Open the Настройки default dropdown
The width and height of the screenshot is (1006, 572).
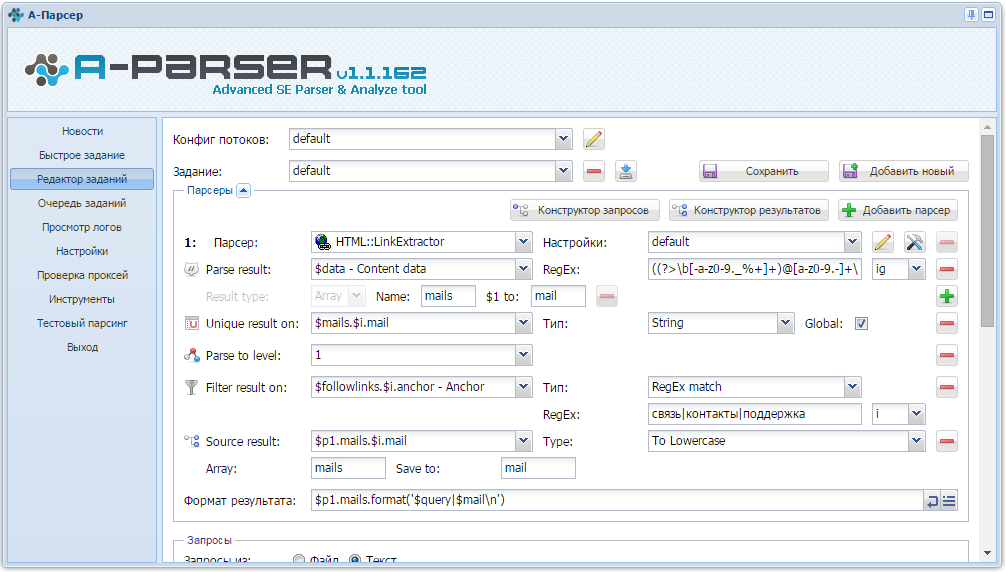click(x=852, y=242)
